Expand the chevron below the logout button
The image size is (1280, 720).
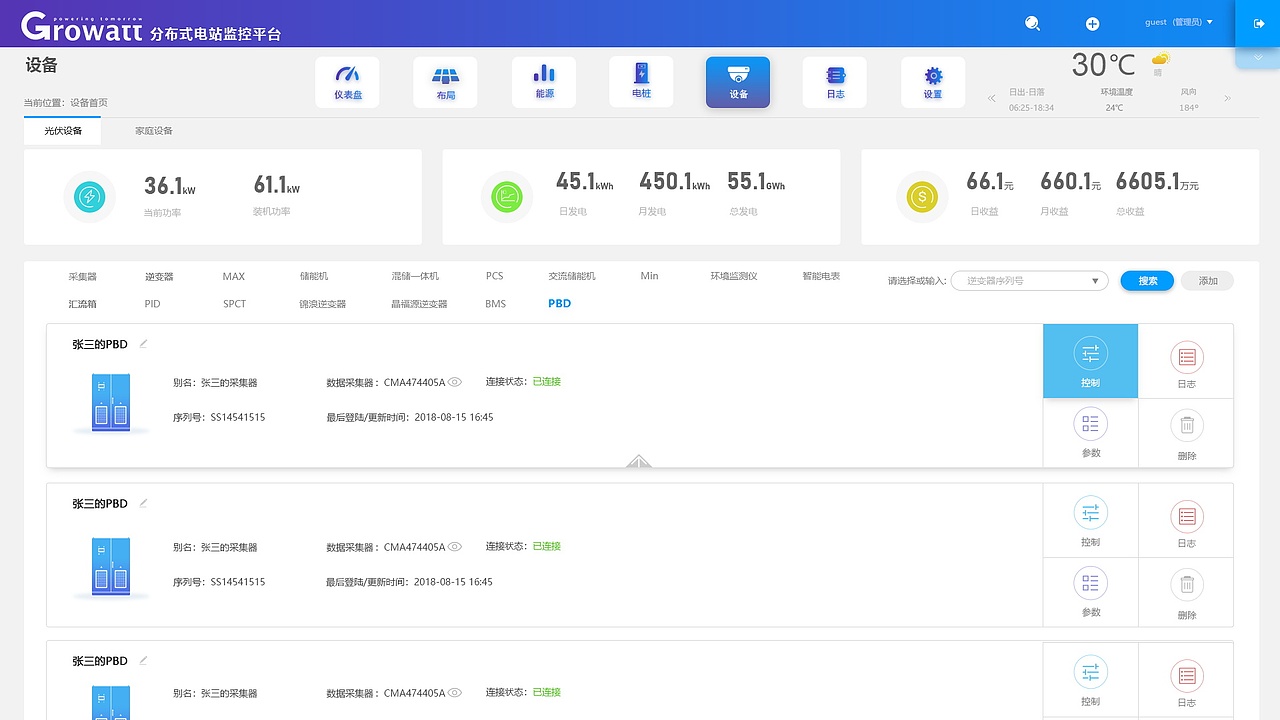point(1258,58)
